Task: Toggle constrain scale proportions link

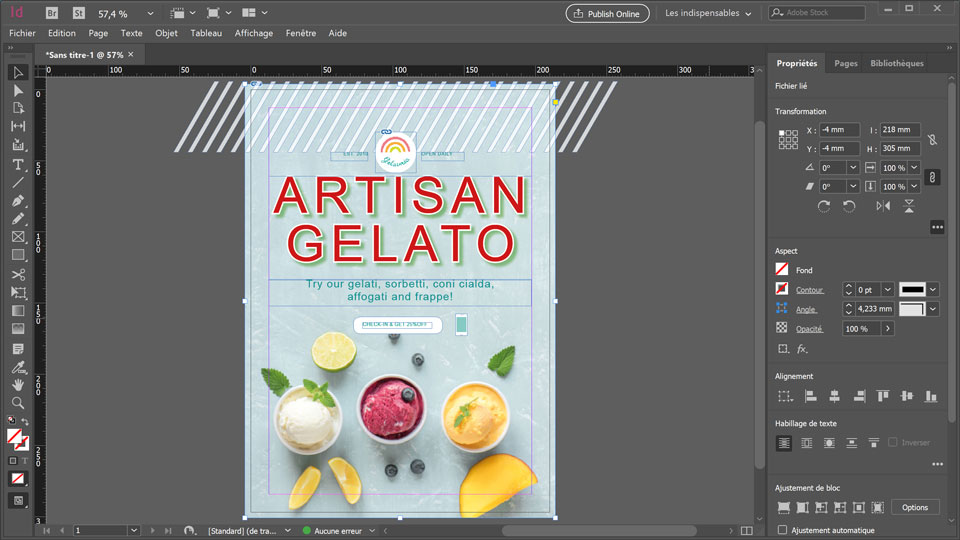Action: (x=931, y=177)
